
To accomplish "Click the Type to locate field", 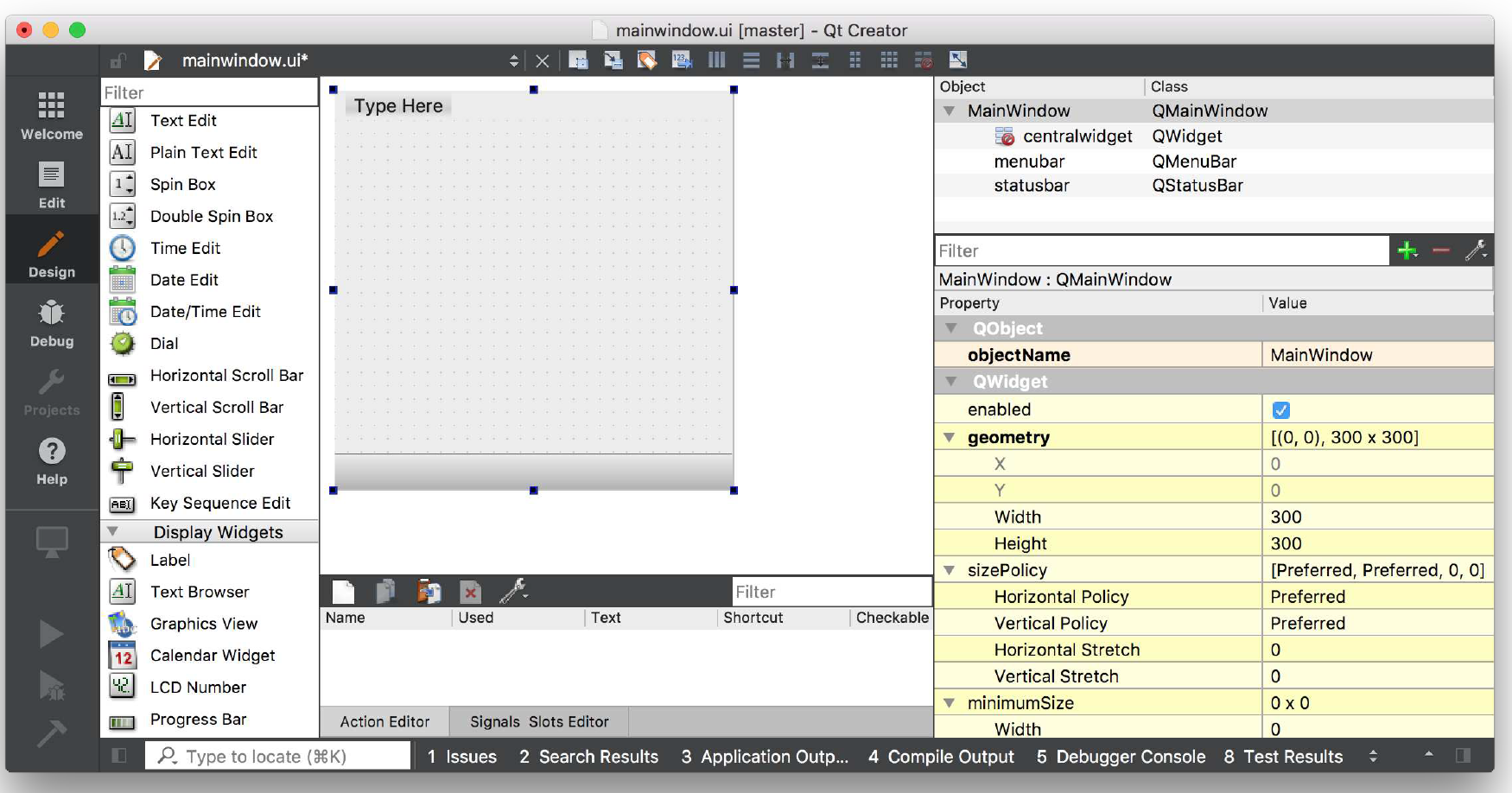I will click(x=278, y=757).
